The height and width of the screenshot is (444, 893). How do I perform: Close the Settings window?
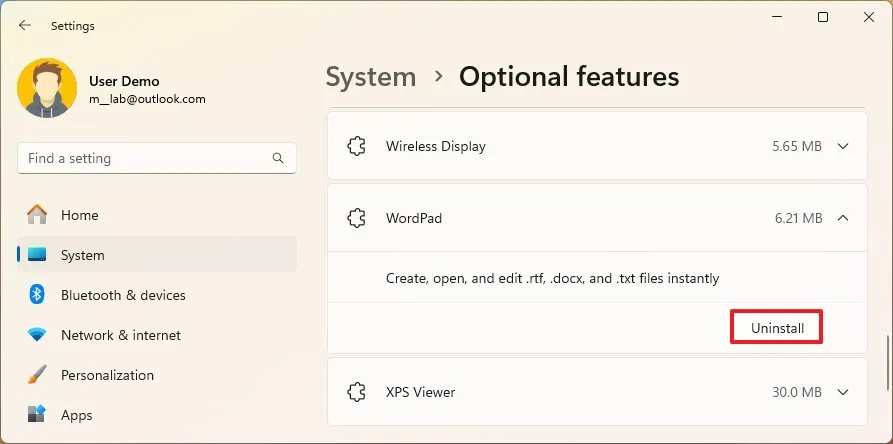pos(869,17)
